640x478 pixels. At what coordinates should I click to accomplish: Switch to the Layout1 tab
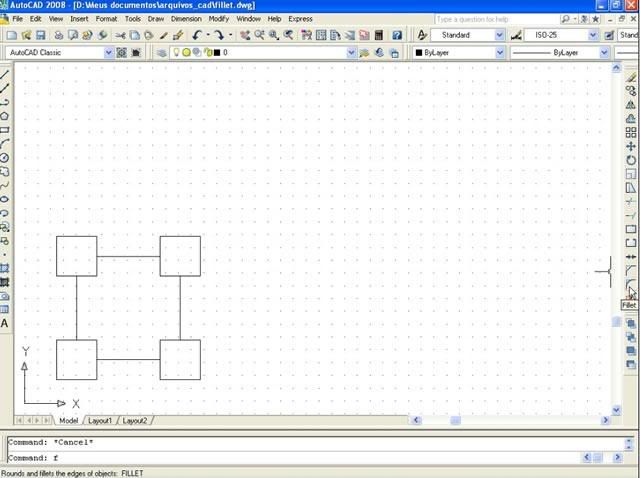point(100,421)
